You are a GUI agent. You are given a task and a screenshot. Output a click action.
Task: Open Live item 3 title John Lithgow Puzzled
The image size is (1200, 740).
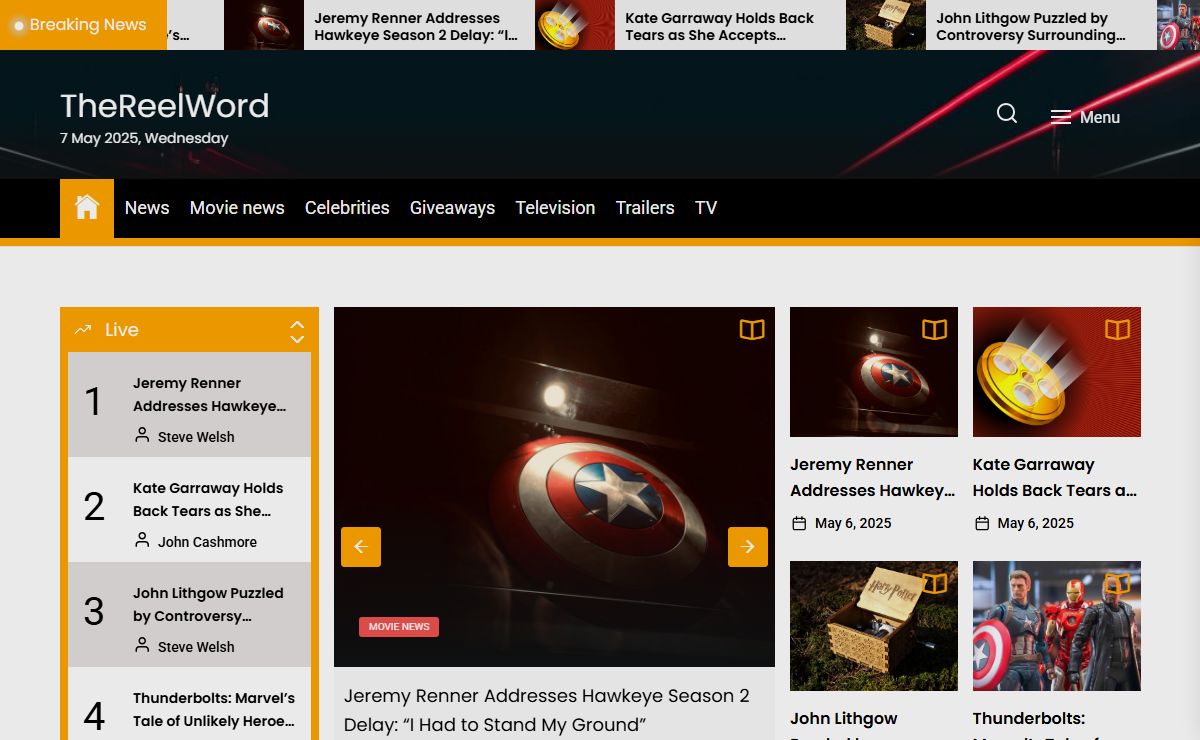pos(208,604)
